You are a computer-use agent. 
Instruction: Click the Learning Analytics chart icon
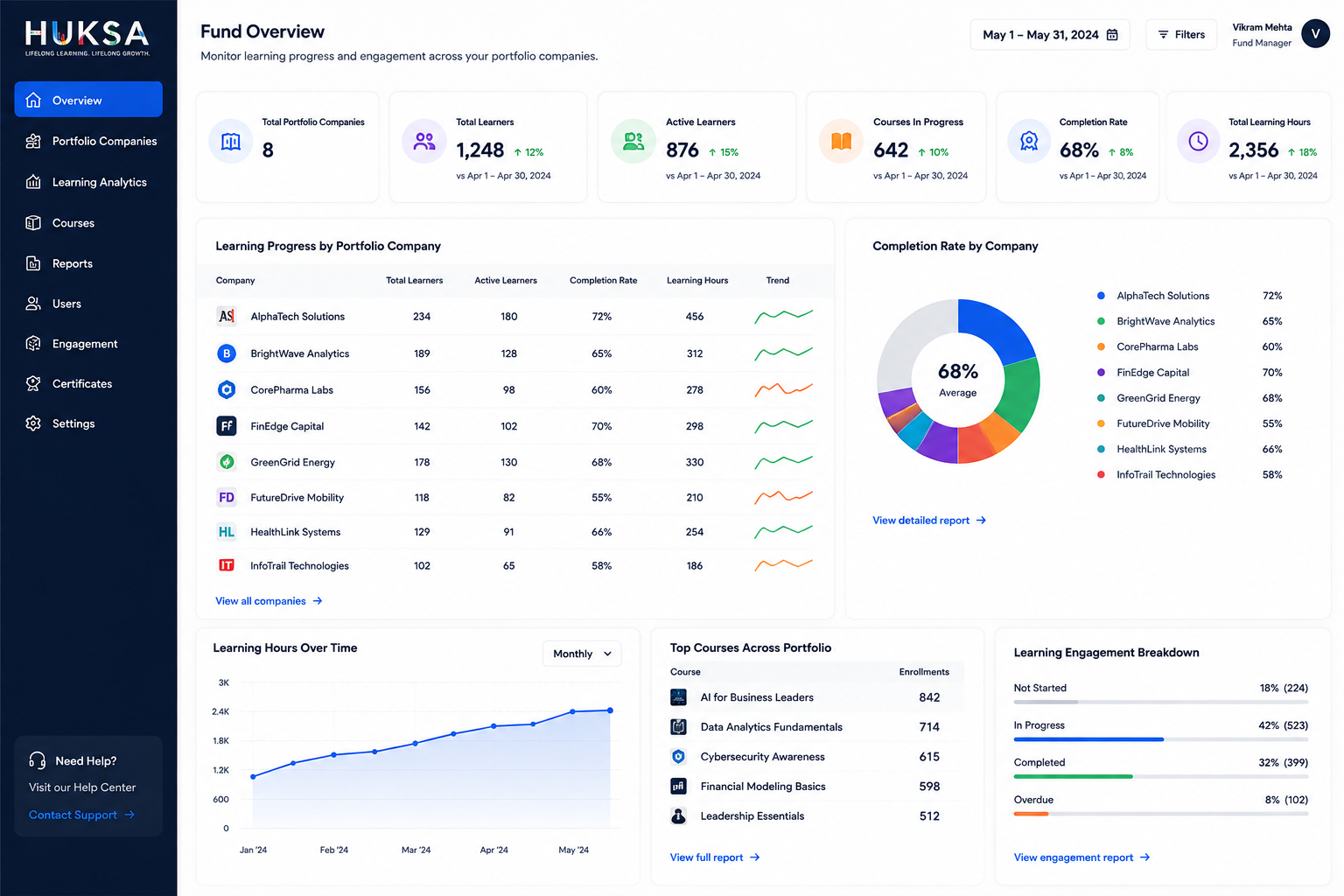coord(33,182)
